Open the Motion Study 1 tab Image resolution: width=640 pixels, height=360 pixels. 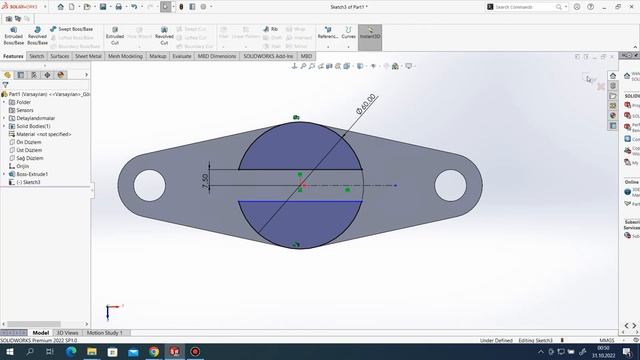click(104, 333)
